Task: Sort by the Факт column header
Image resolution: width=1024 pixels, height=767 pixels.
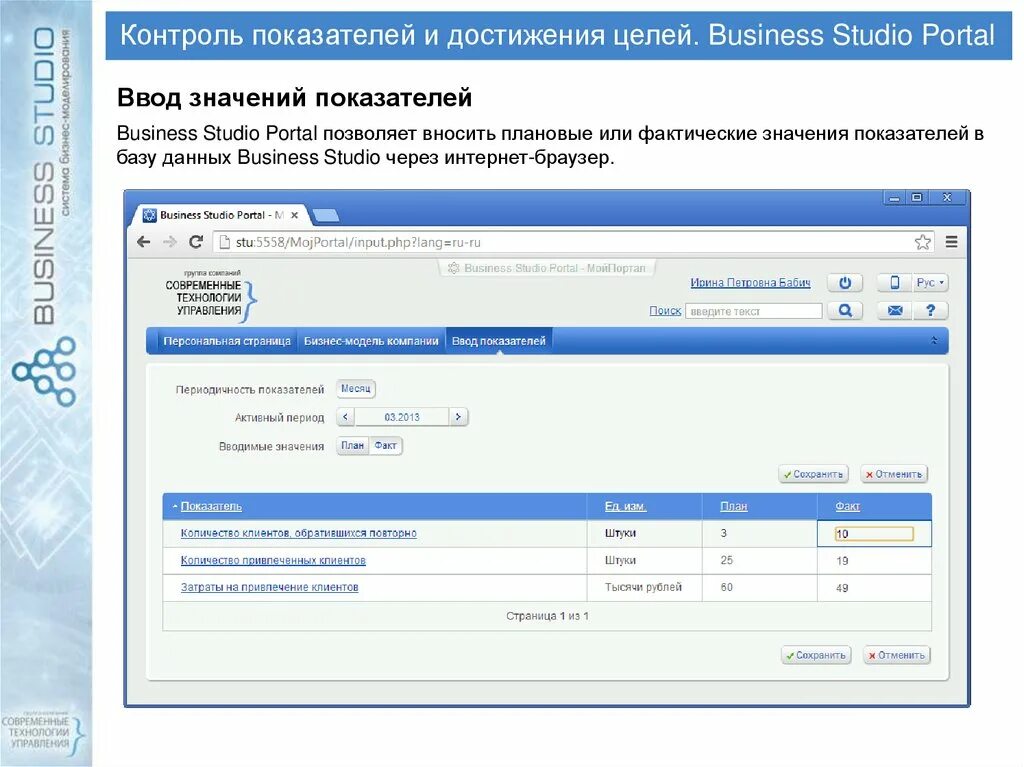Action: [848, 506]
